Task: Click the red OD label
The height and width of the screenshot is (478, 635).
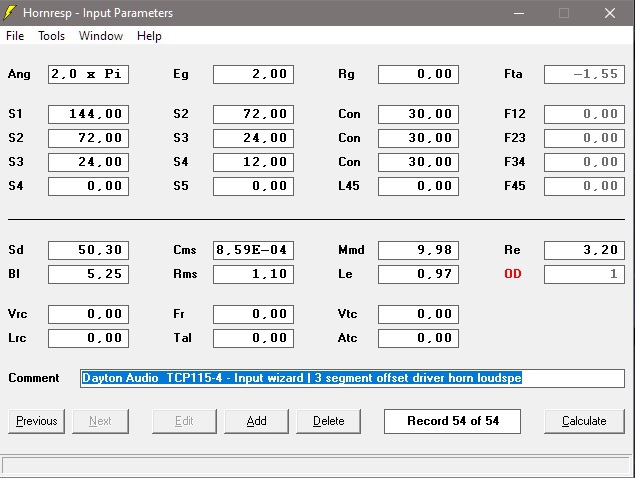Action: (x=513, y=274)
